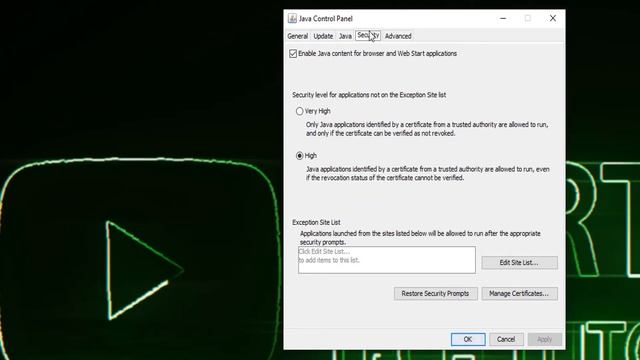
Task: Go to the Advanced tab
Action: (398, 36)
